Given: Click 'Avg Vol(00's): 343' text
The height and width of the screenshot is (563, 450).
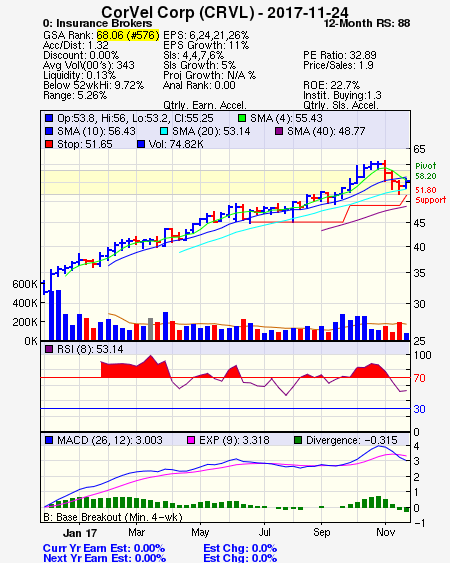Looking at the screenshot, I should click(x=89, y=65).
